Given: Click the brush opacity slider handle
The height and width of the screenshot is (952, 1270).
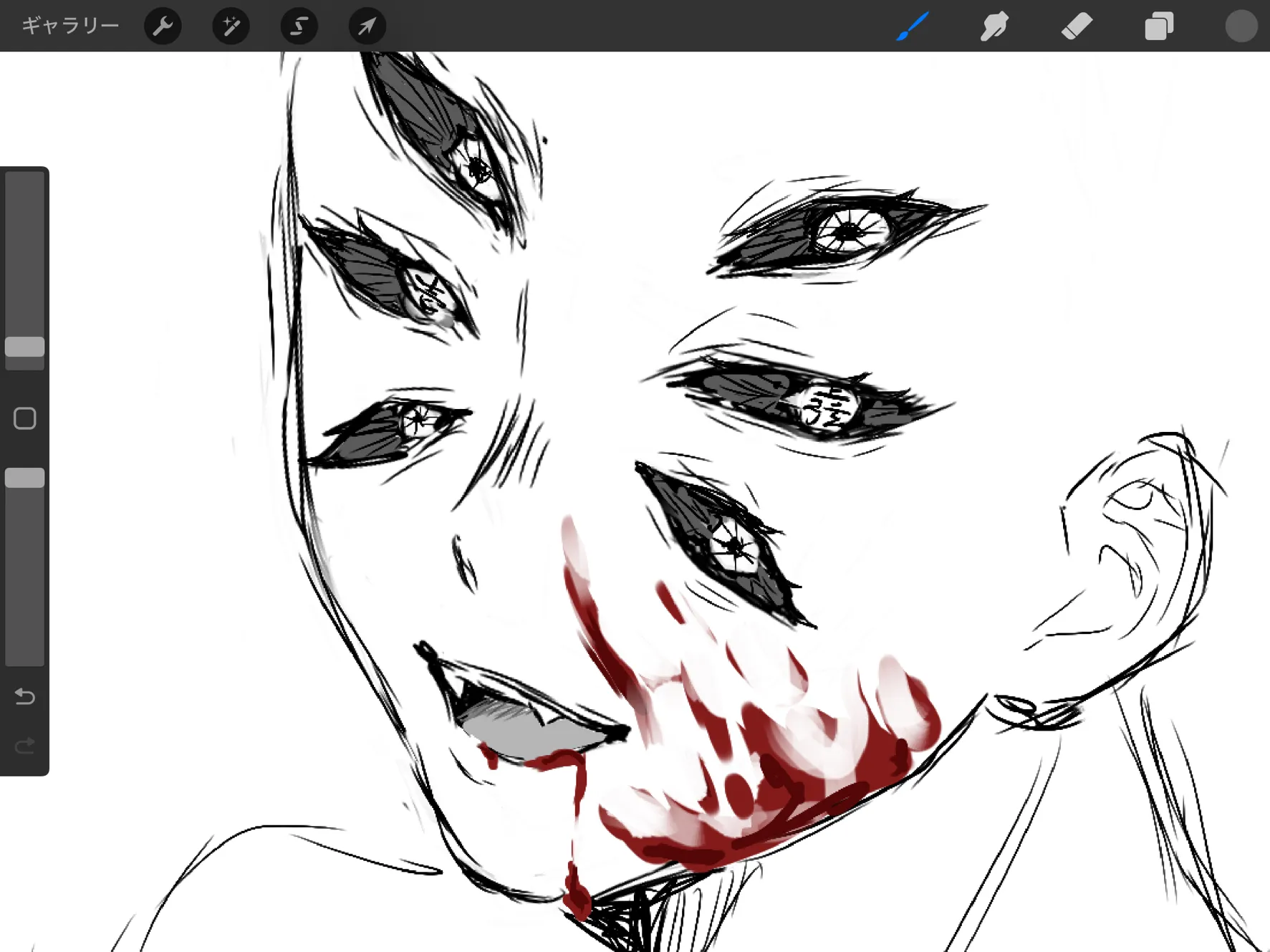Looking at the screenshot, I should (x=25, y=478).
